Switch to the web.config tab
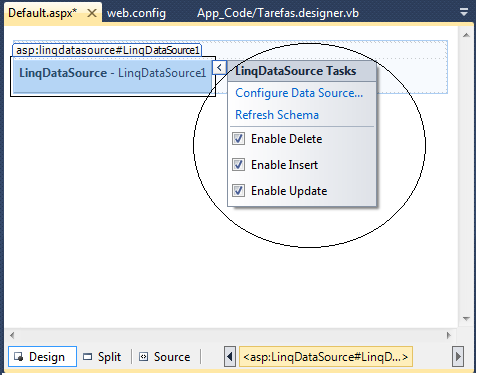The width and height of the screenshot is (481, 375). [x=136, y=13]
